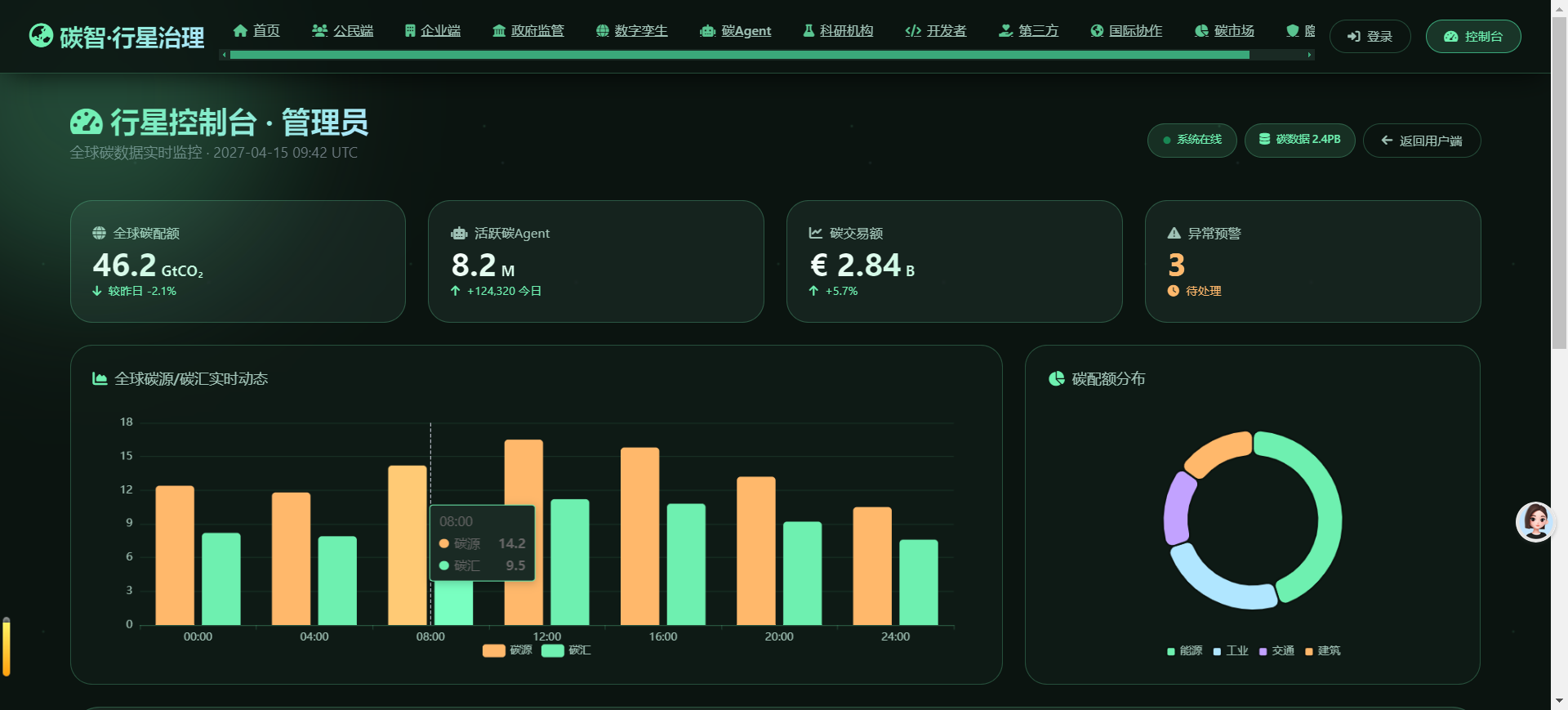Click the page scrollbar's down arrow

[1559, 701]
